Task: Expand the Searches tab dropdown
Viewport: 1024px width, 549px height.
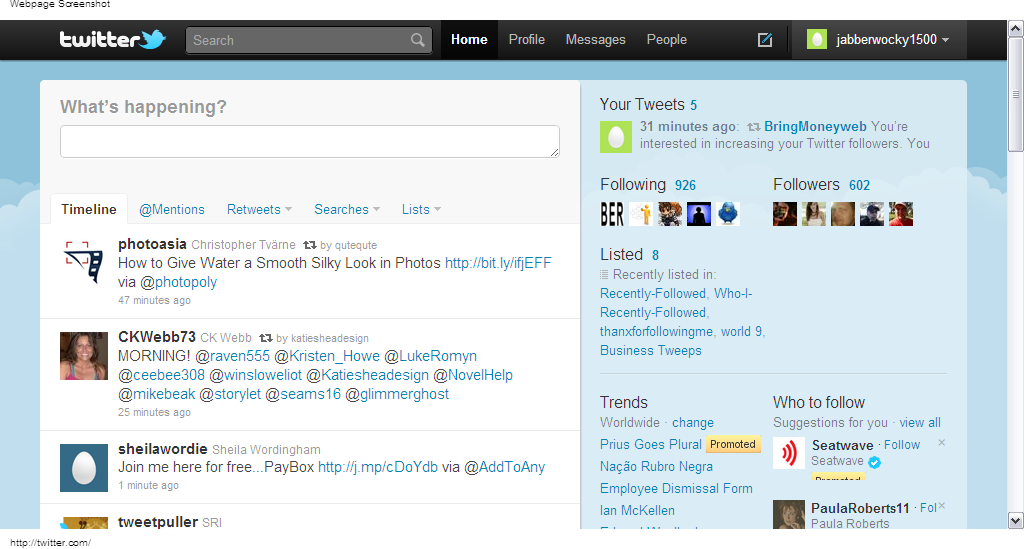Action: (x=376, y=210)
